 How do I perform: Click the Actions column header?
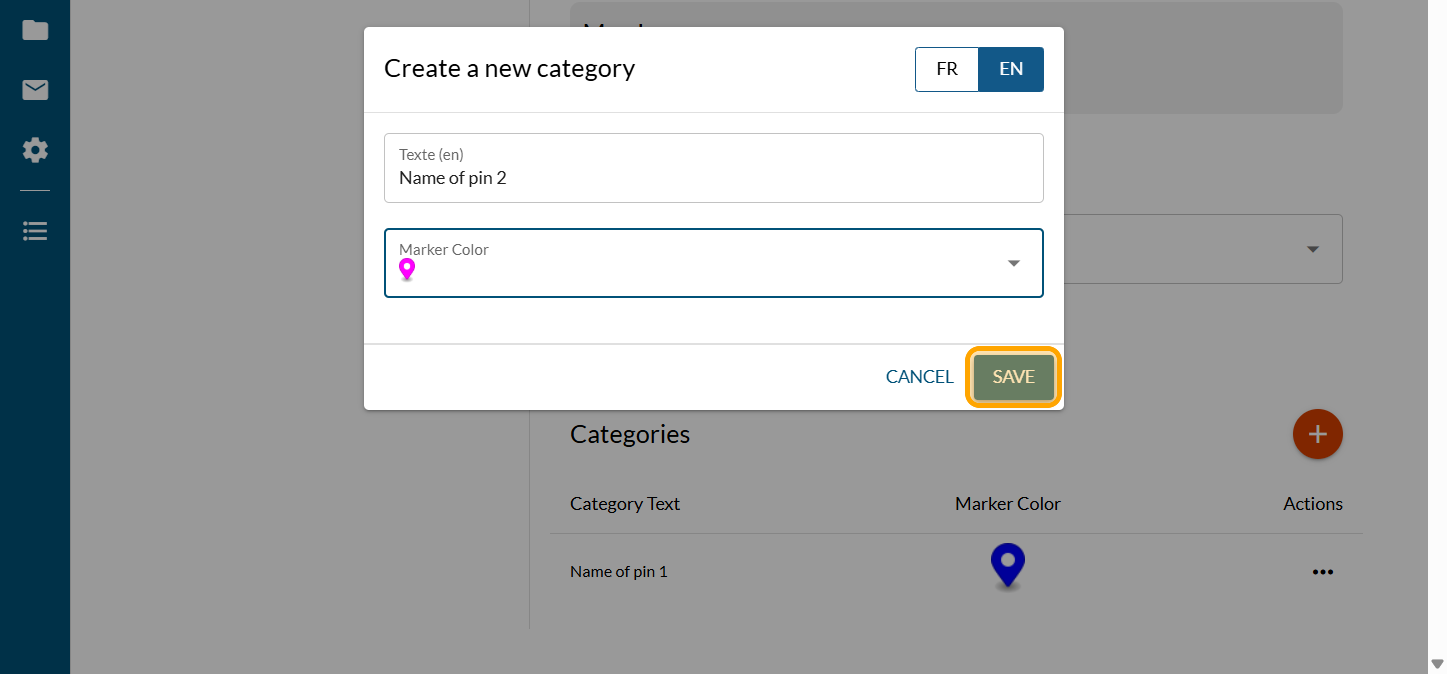pos(1312,504)
